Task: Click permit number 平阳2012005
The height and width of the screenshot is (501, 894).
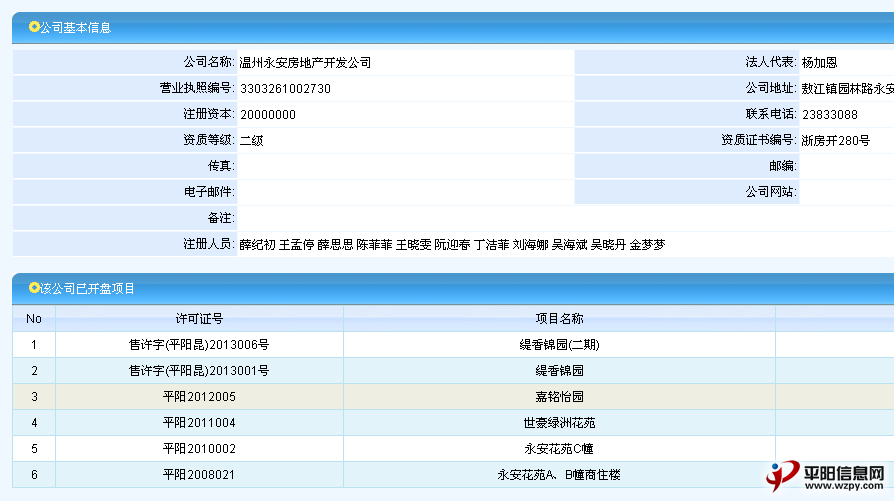Action: pos(199,397)
